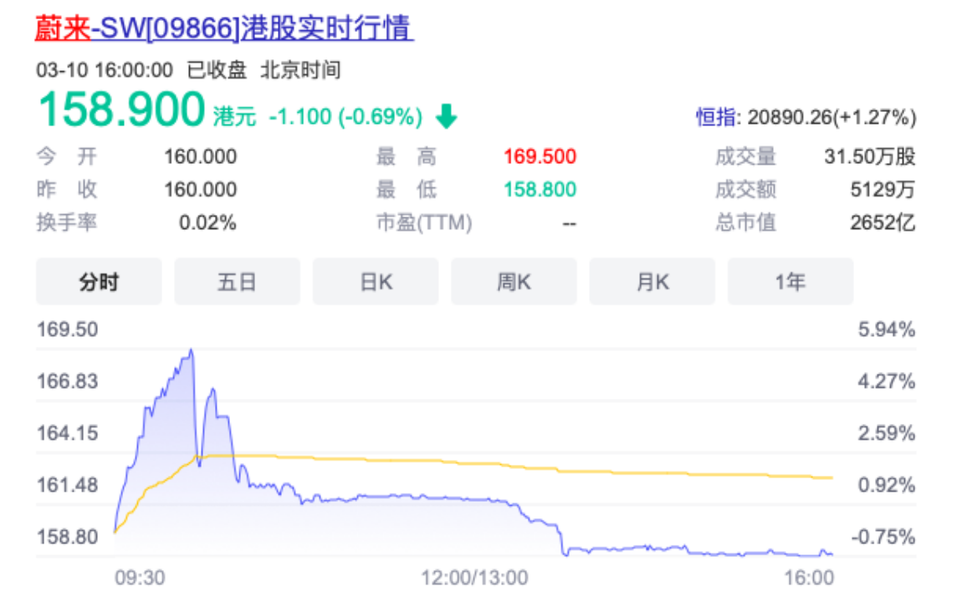Click the 成交量 label
The height and width of the screenshot is (602, 962).
(x=746, y=156)
